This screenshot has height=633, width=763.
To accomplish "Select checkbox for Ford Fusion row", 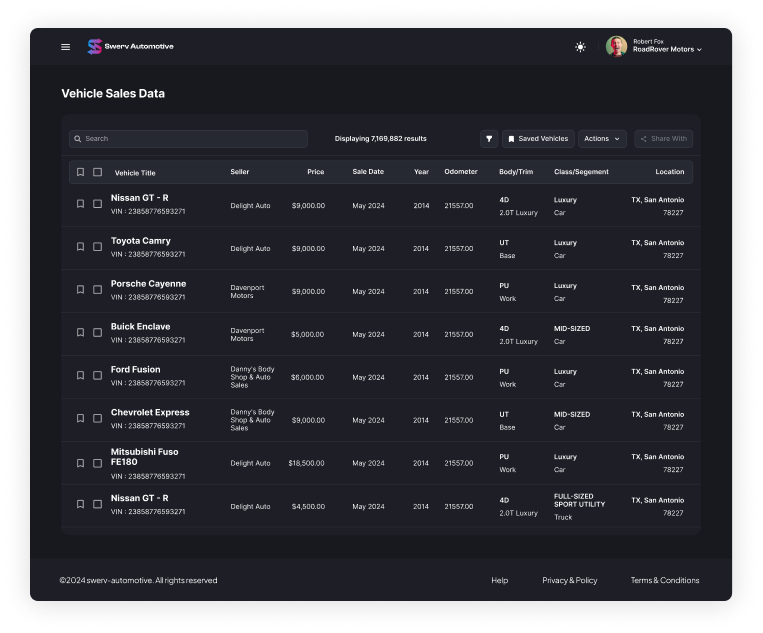I will pos(97,375).
